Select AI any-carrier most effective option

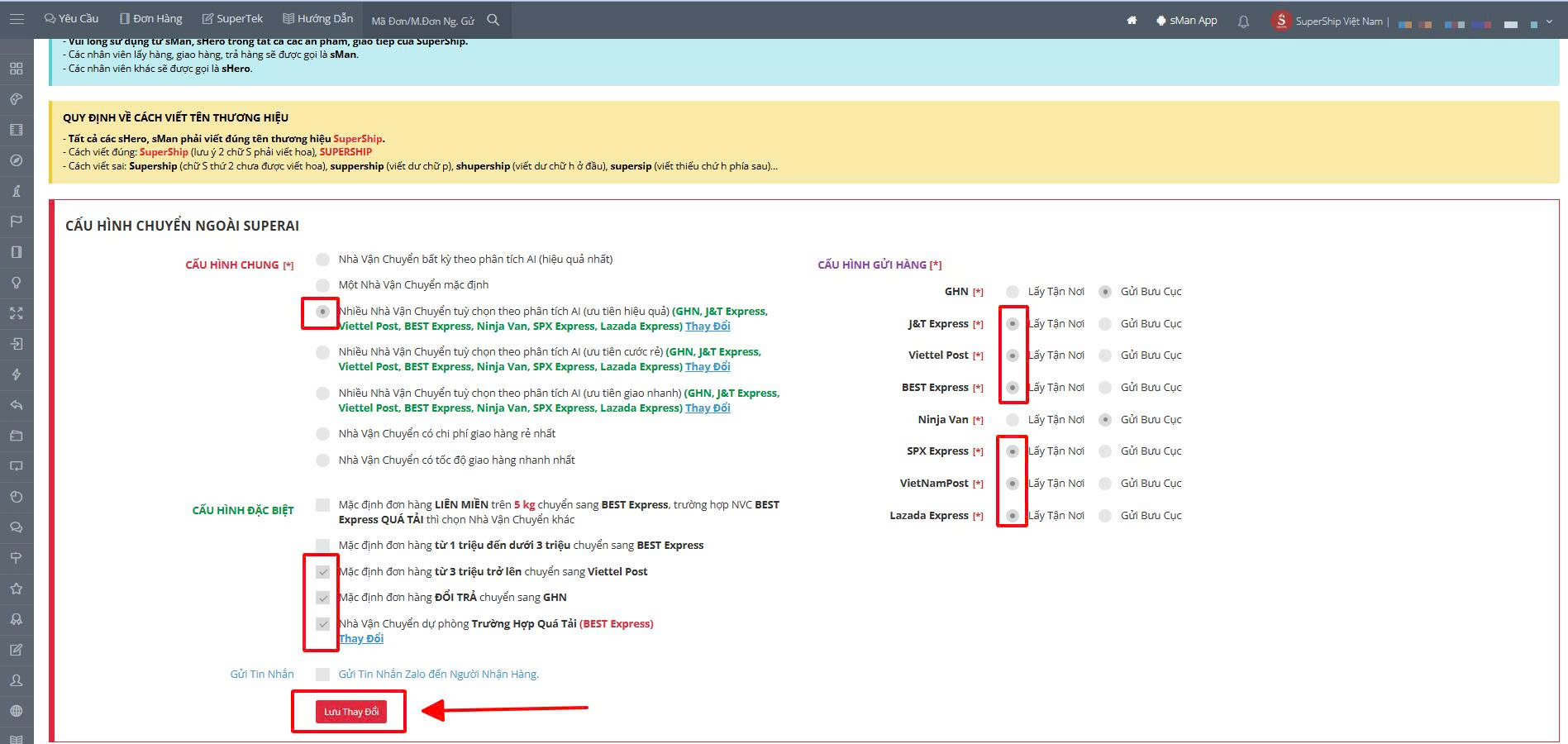pos(323,260)
